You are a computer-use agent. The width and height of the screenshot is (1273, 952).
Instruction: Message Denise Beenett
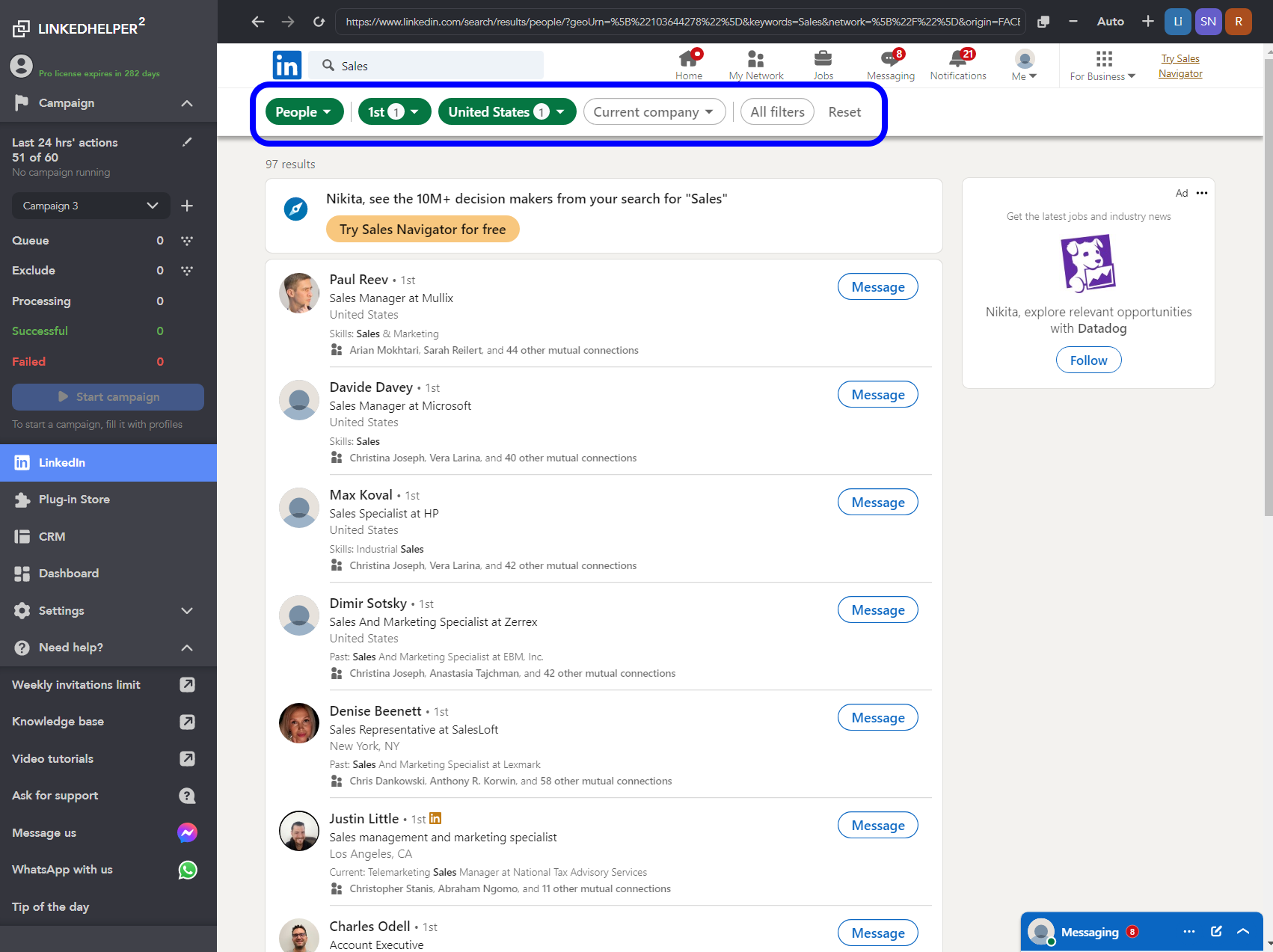click(878, 717)
